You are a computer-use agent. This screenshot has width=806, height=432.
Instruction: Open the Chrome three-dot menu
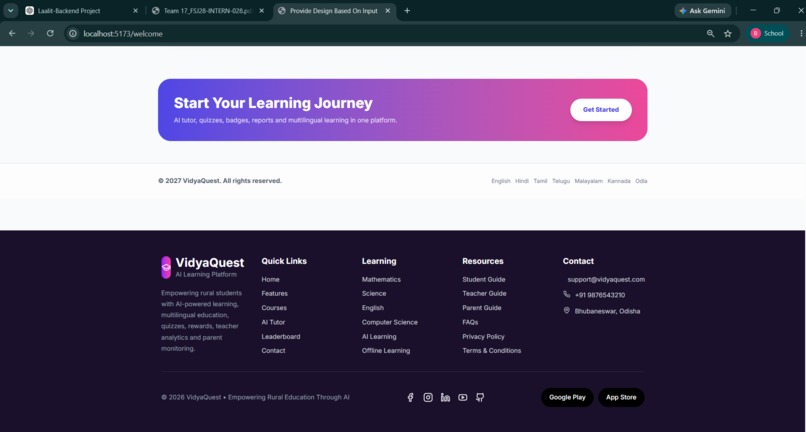tap(801, 33)
